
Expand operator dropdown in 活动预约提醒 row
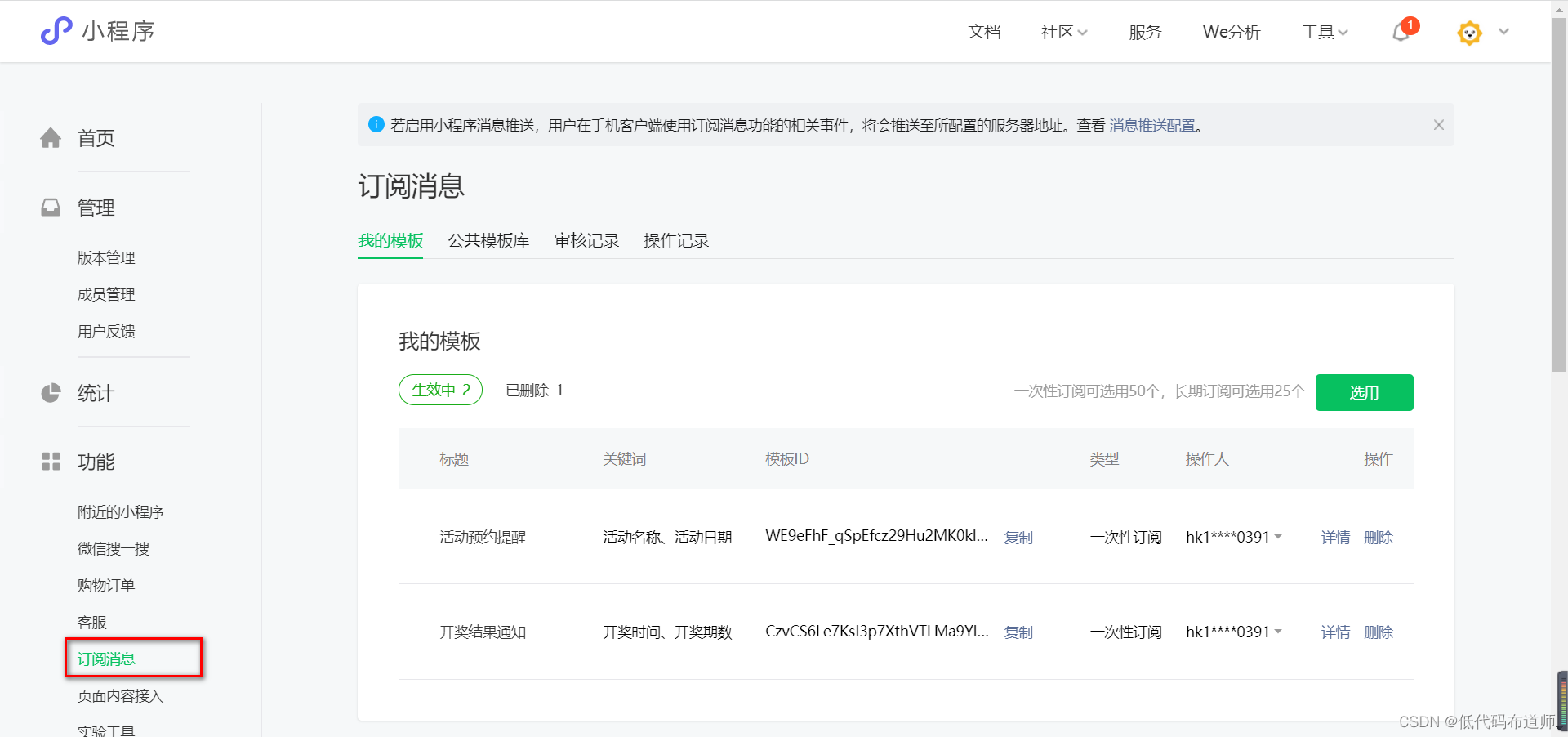point(1278,537)
